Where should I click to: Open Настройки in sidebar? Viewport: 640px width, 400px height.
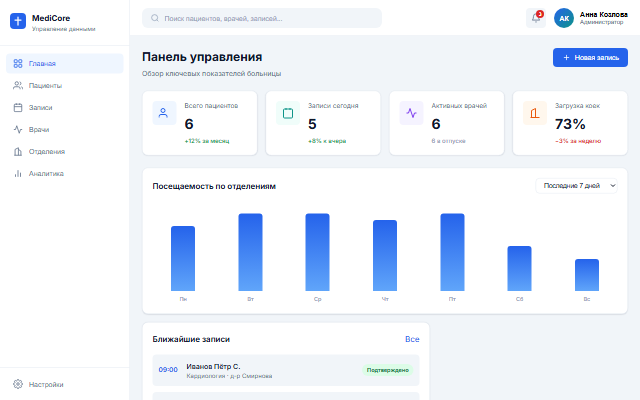pyautogui.click(x=64, y=384)
